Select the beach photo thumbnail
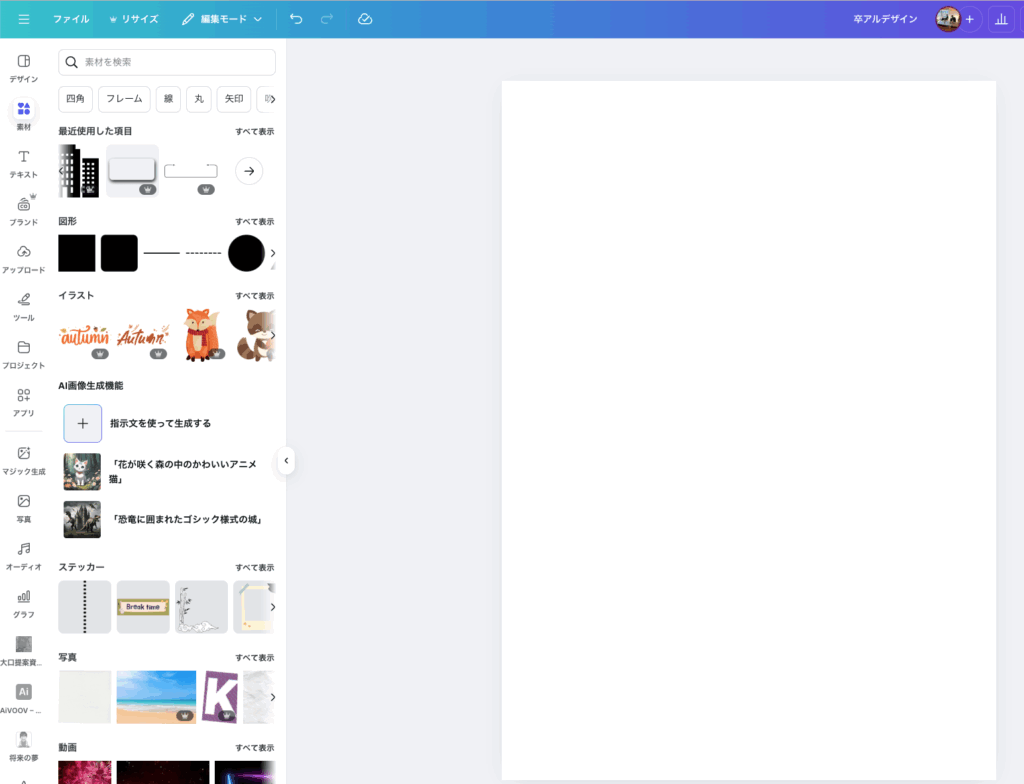This screenshot has width=1024, height=784. pyautogui.click(x=156, y=696)
